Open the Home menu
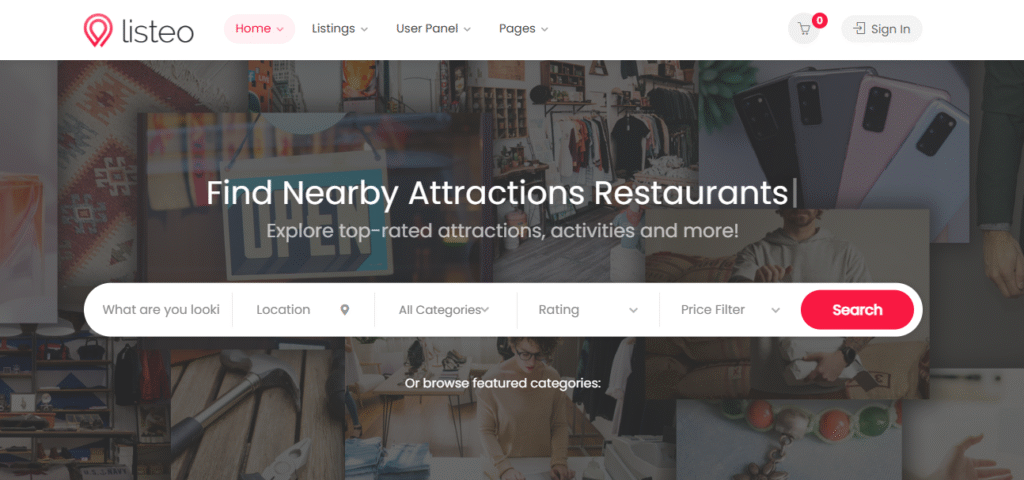This screenshot has width=1024, height=480. pyautogui.click(x=259, y=29)
